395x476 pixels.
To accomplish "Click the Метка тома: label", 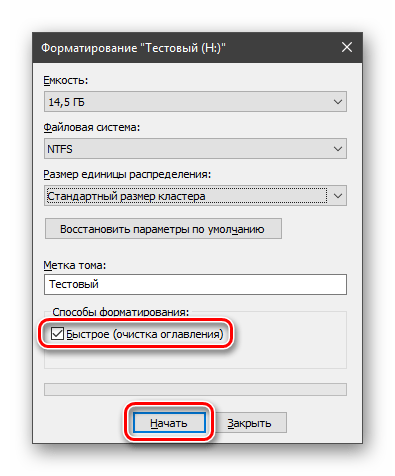I will tap(75, 265).
